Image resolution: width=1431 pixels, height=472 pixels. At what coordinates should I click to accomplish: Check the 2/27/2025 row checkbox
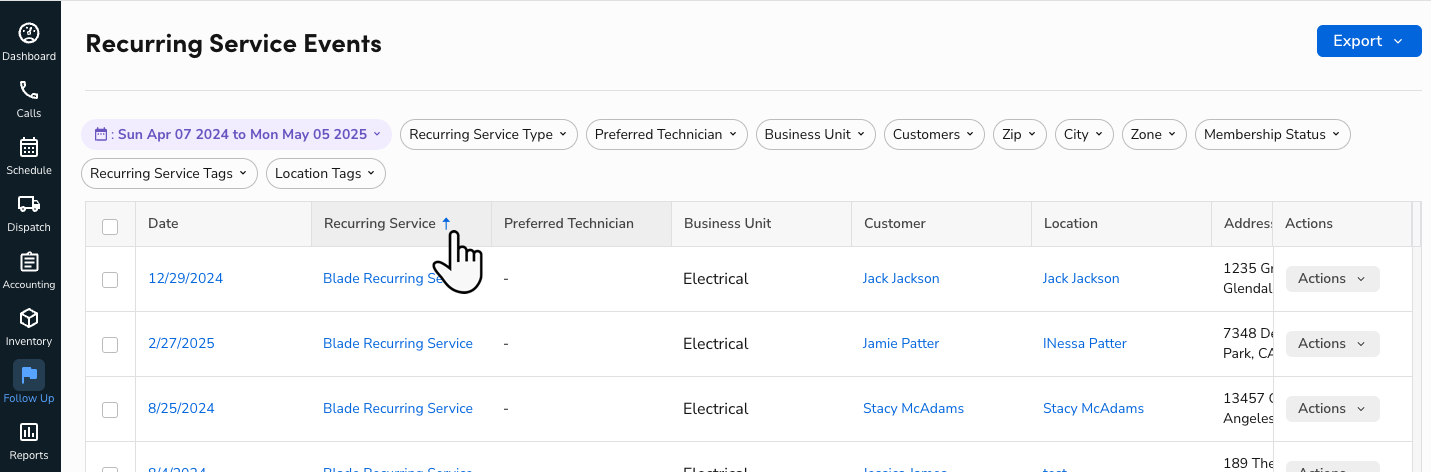pos(110,345)
